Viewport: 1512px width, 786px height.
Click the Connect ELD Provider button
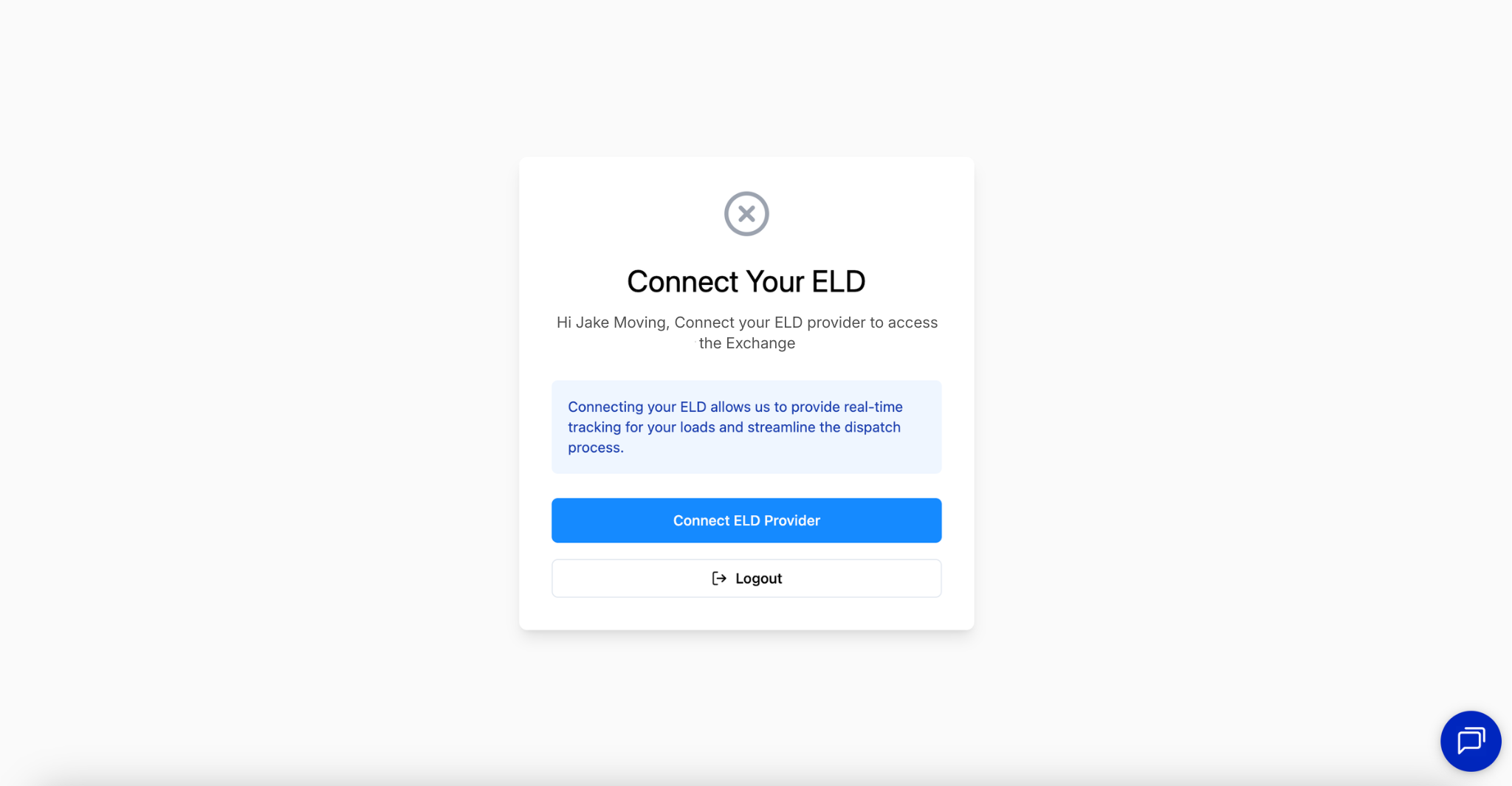pyautogui.click(x=746, y=520)
